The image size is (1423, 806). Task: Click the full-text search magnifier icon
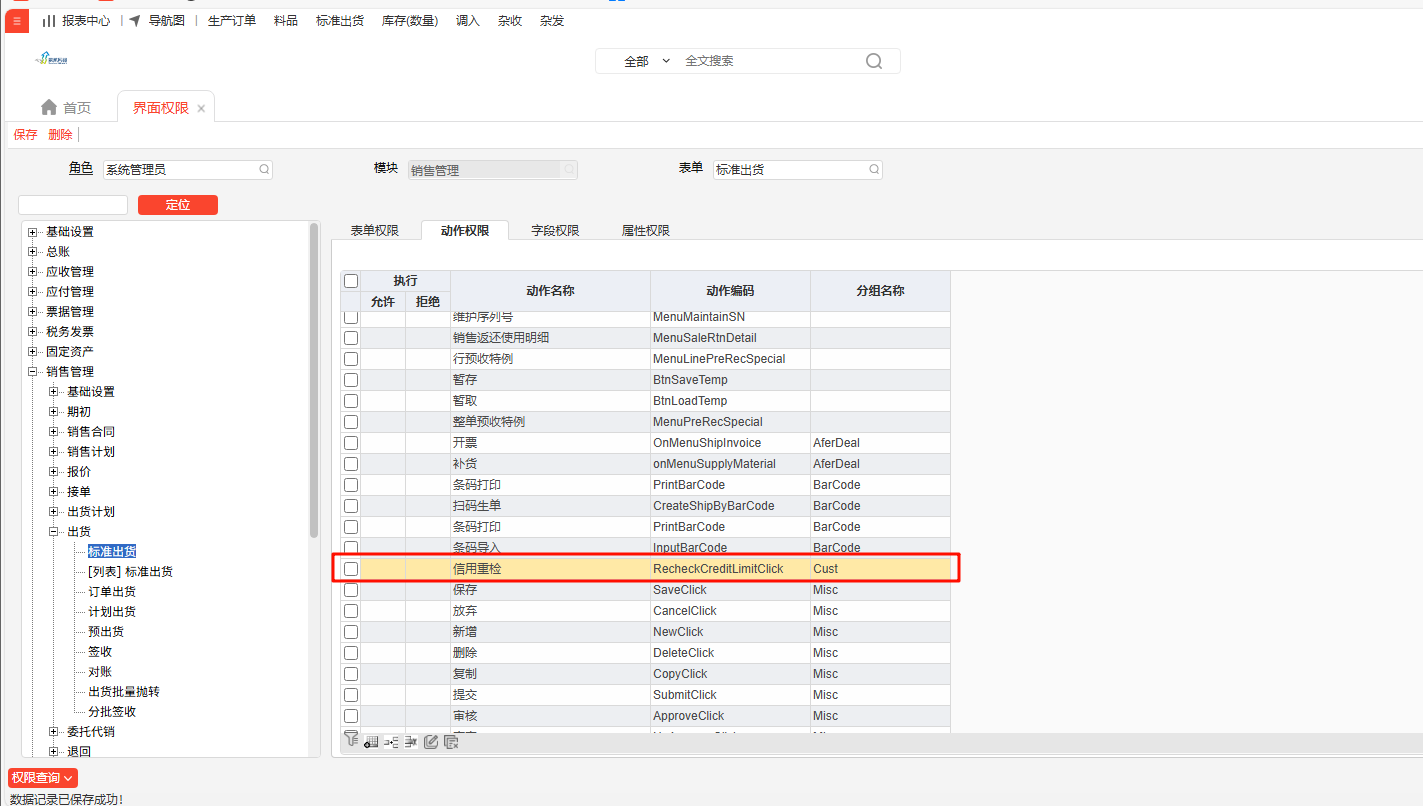873,61
